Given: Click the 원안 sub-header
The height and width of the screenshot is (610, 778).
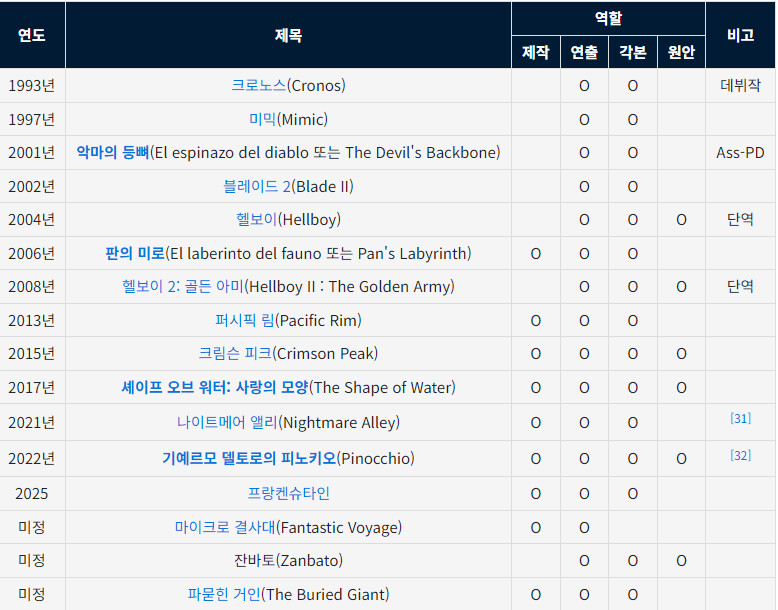Looking at the screenshot, I should (x=681, y=52).
